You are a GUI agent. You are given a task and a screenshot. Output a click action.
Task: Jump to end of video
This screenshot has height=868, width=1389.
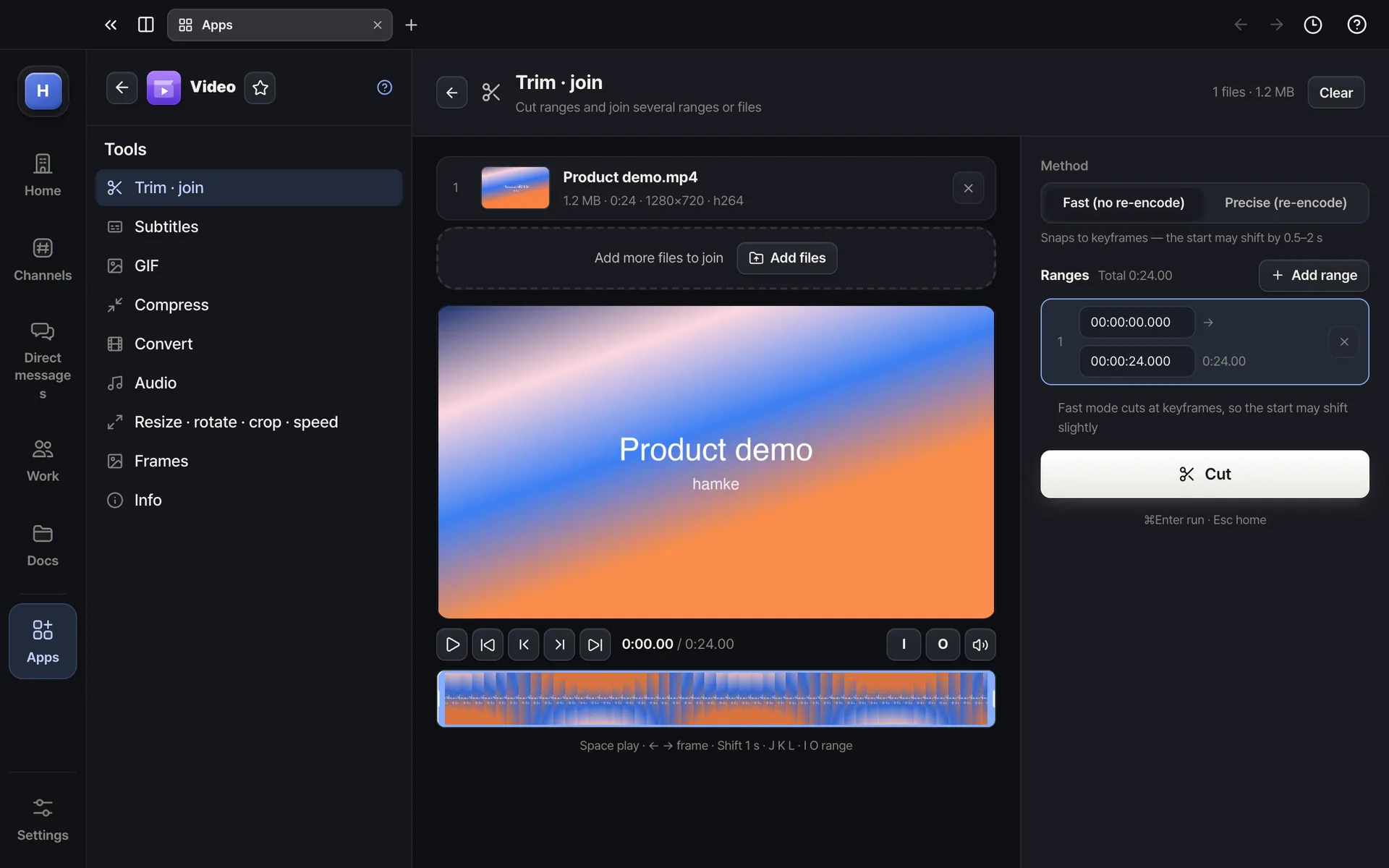pos(595,644)
